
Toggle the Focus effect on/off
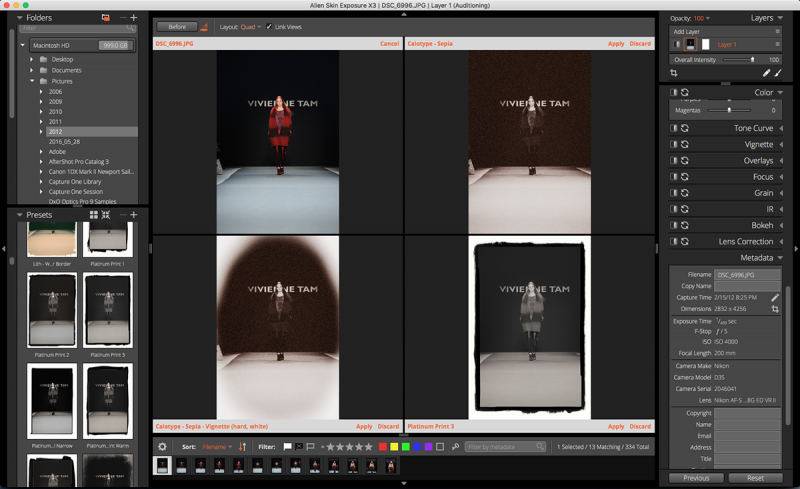point(673,177)
